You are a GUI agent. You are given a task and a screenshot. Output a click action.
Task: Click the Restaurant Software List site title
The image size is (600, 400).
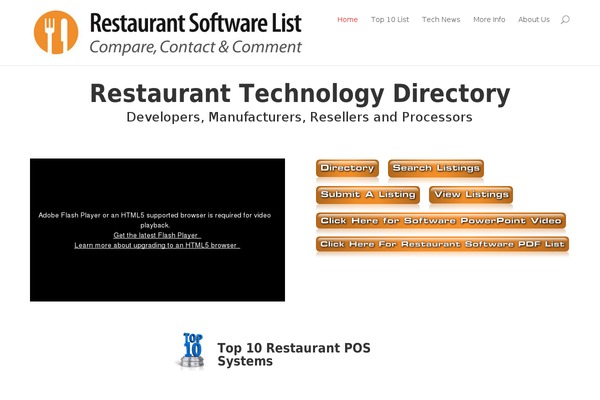(196, 23)
